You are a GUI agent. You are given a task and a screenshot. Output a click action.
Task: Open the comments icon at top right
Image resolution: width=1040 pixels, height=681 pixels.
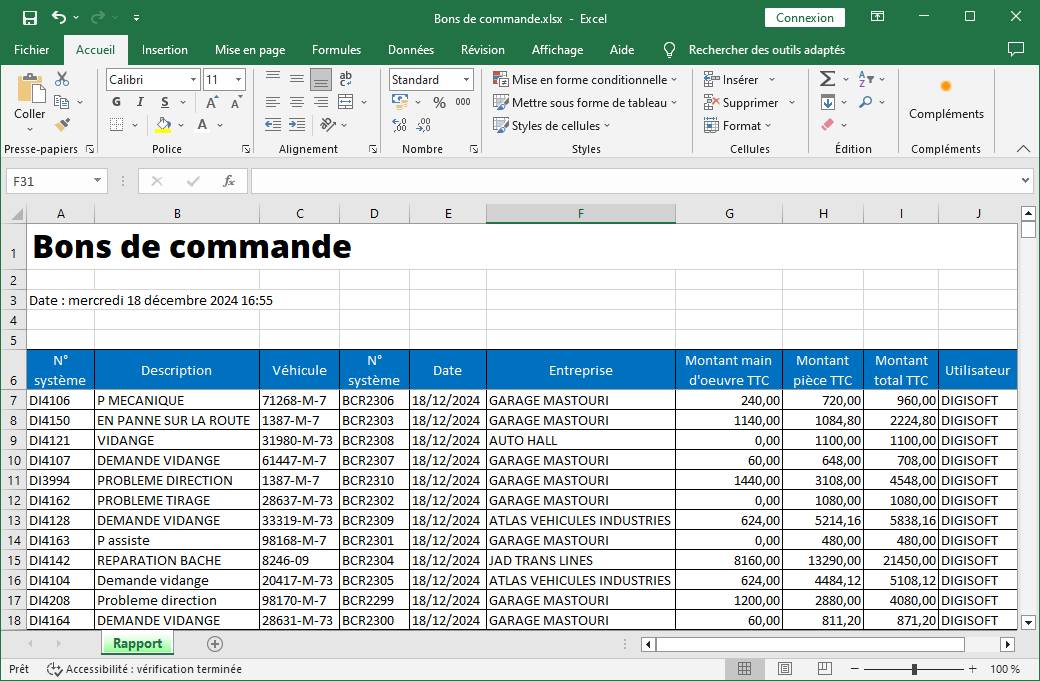[1015, 49]
